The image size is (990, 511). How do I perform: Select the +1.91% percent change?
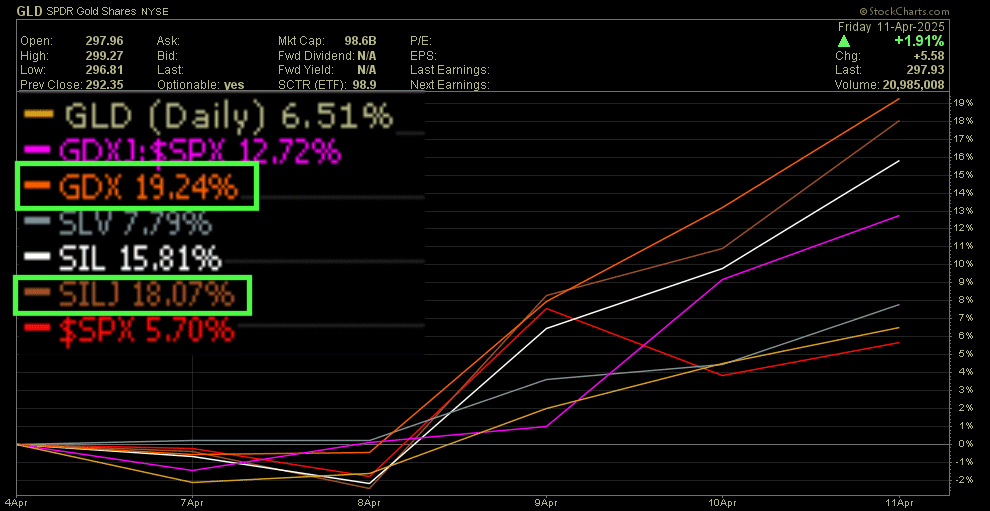coord(921,41)
